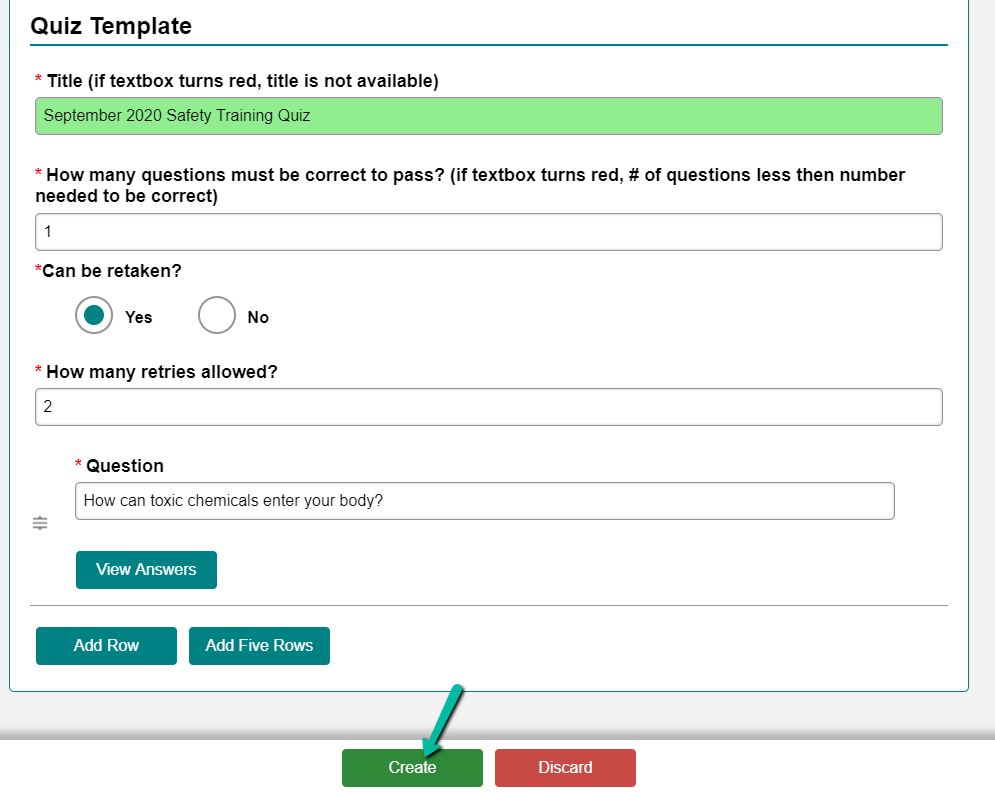Screen dimensions: 995x793
Task: Click the 'questions must be correct' label
Action: (470, 185)
